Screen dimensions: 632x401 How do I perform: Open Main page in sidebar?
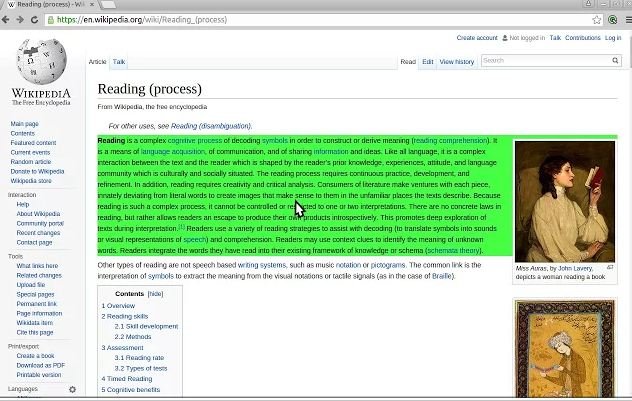(x=25, y=124)
